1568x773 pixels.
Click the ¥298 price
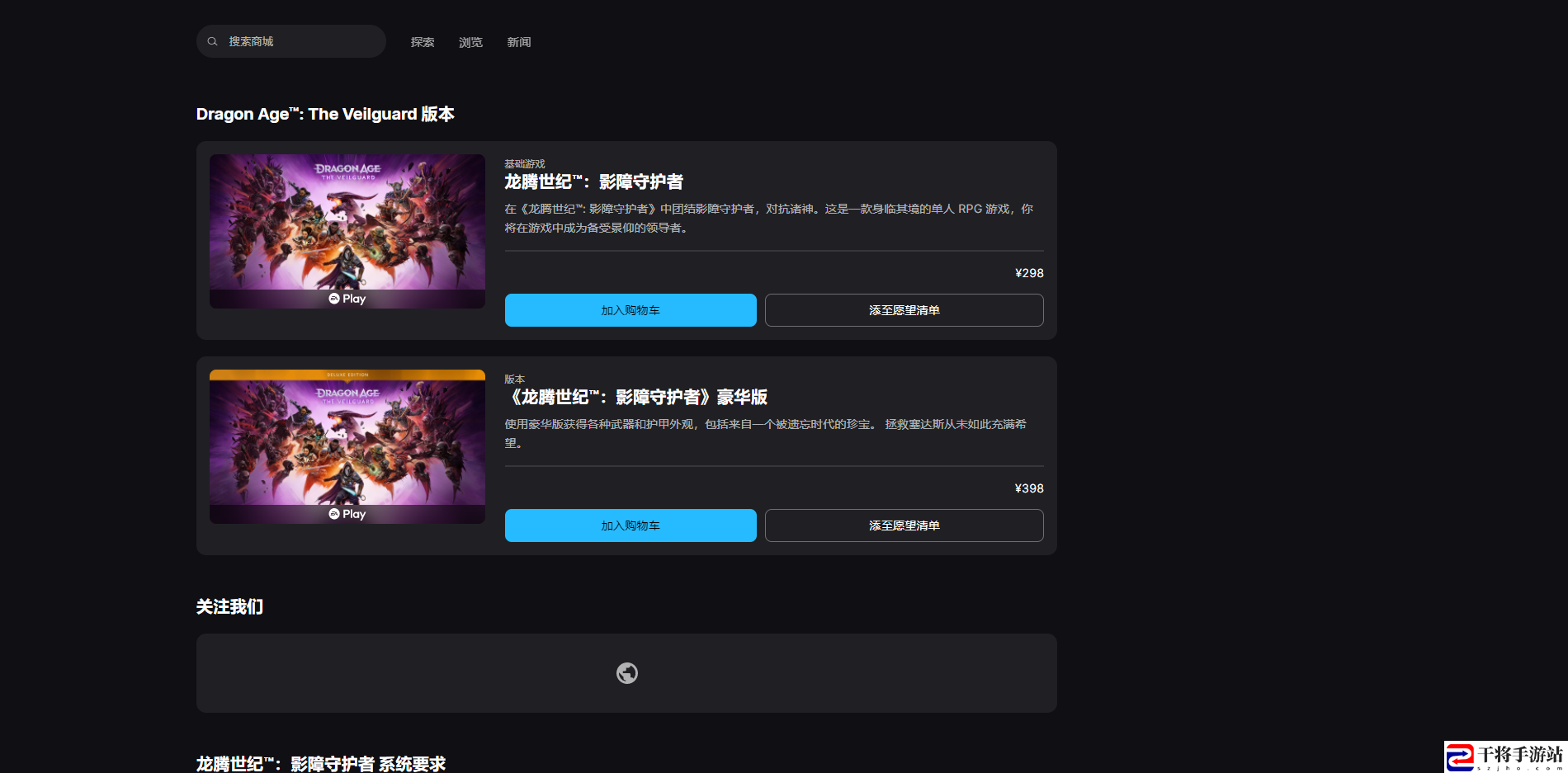[1029, 273]
